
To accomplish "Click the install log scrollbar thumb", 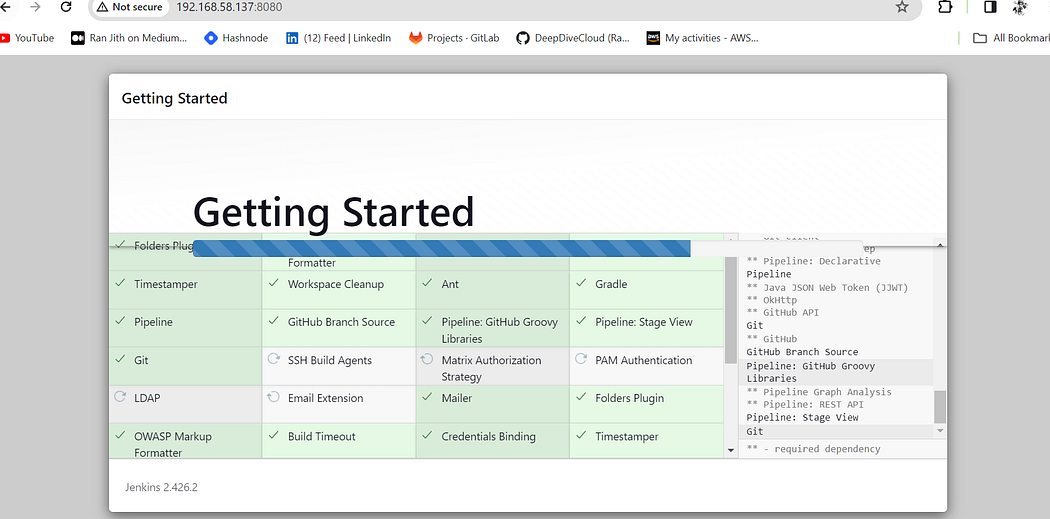I will point(940,407).
